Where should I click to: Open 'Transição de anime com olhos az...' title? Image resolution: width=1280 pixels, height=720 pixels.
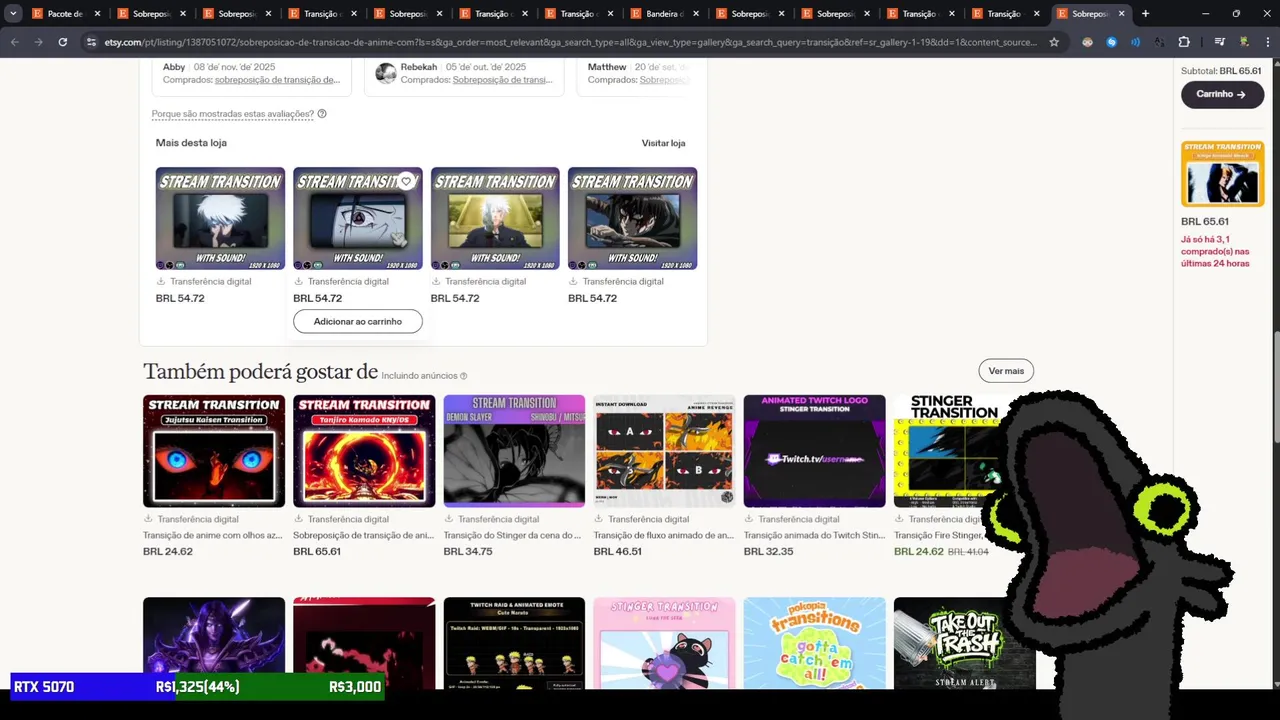212,535
